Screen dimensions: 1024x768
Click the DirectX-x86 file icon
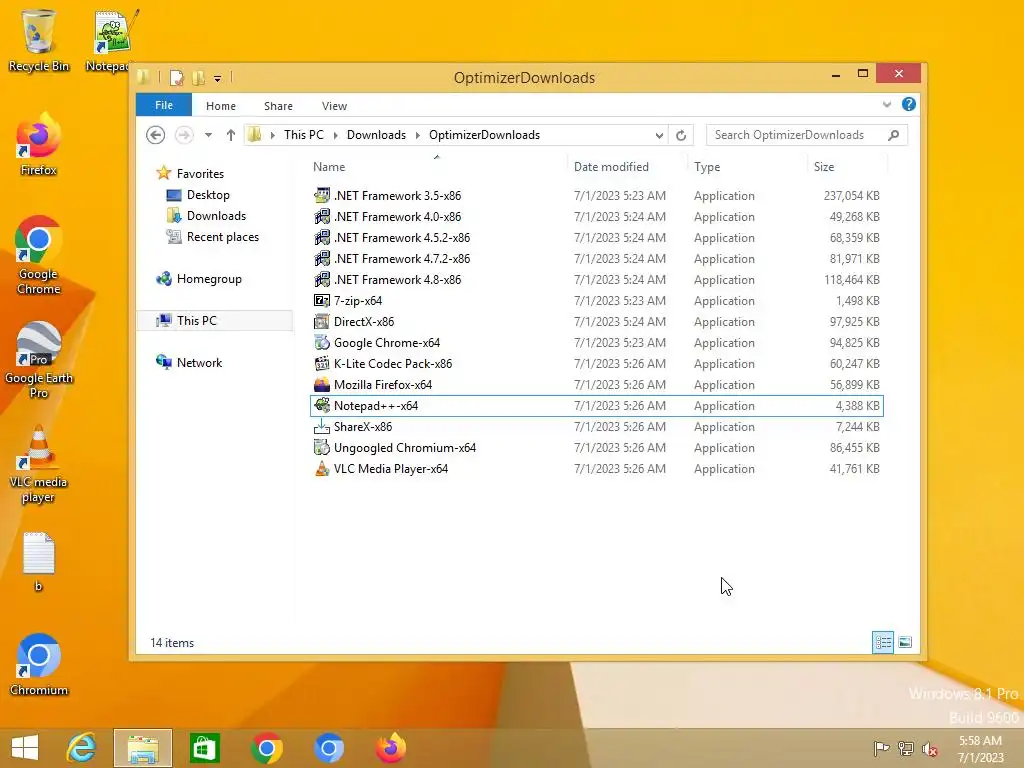click(321, 321)
